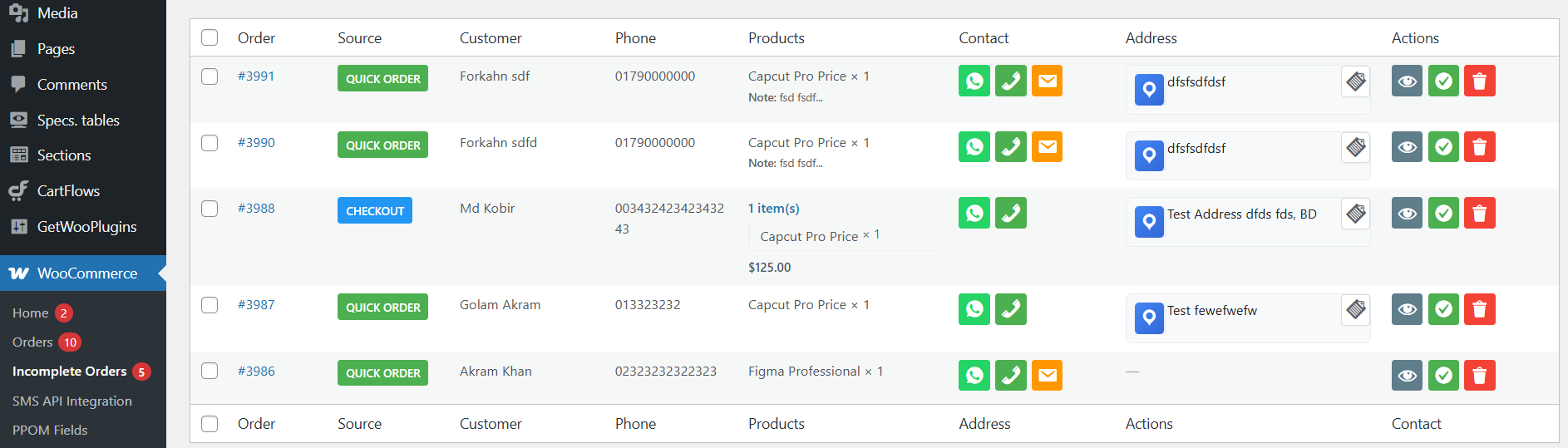The width and height of the screenshot is (1568, 448).
Task: Open WhatsApp chat for order #3991
Action: pyautogui.click(x=974, y=81)
